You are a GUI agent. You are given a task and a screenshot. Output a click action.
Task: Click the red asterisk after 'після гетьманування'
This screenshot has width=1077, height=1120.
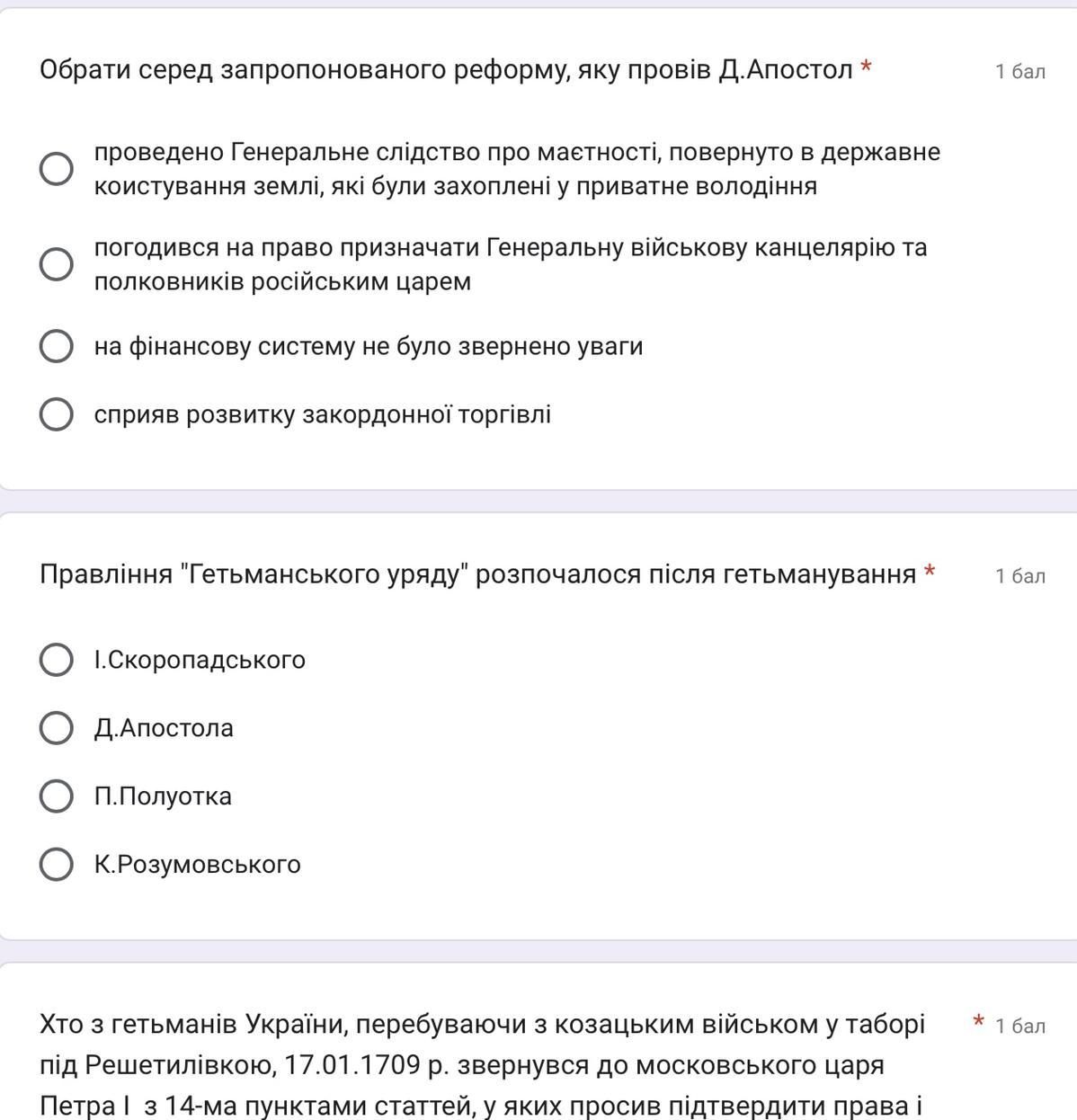(930, 572)
